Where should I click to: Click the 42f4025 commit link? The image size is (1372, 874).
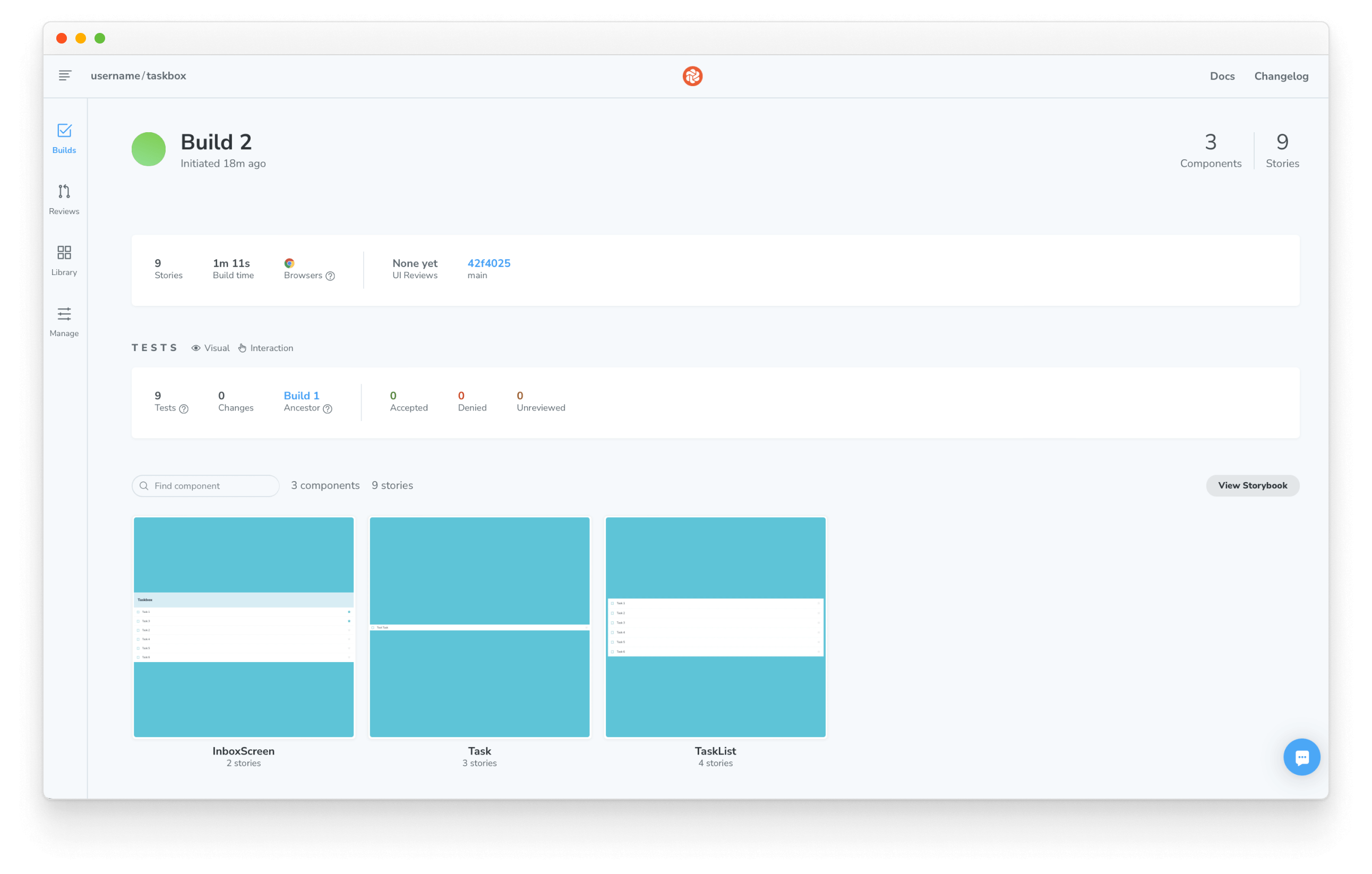(x=489, y=262)
